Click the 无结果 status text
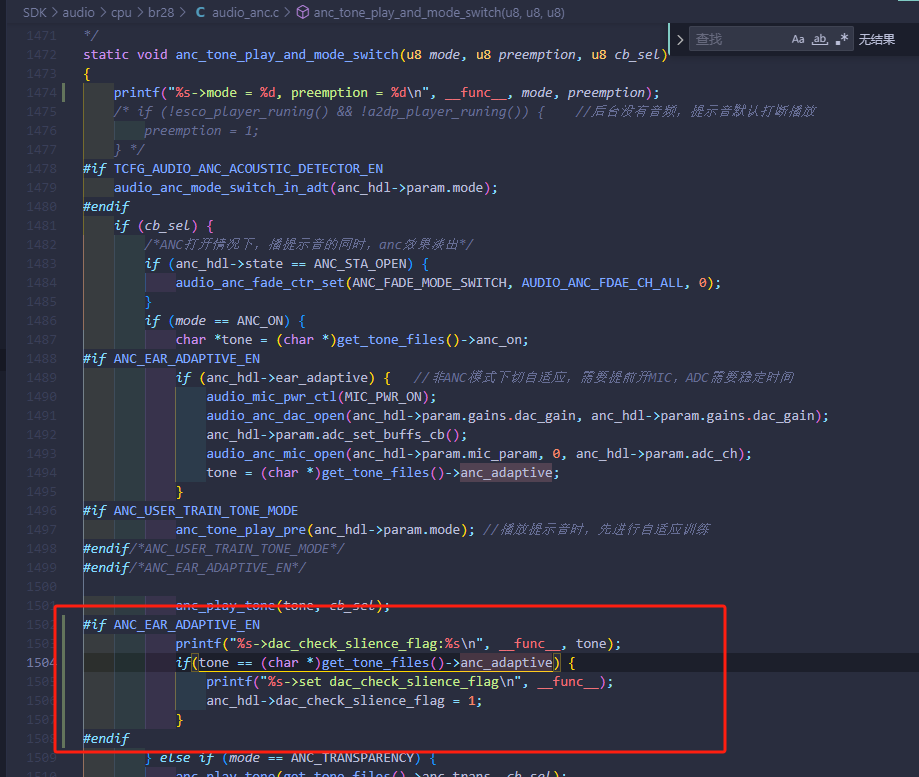 [877, 39]
